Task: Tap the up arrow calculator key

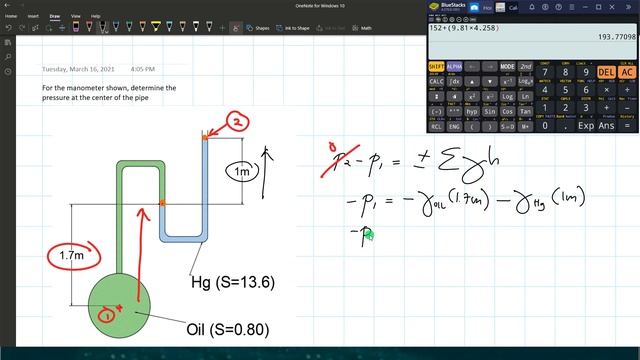Action: (472, 82)
